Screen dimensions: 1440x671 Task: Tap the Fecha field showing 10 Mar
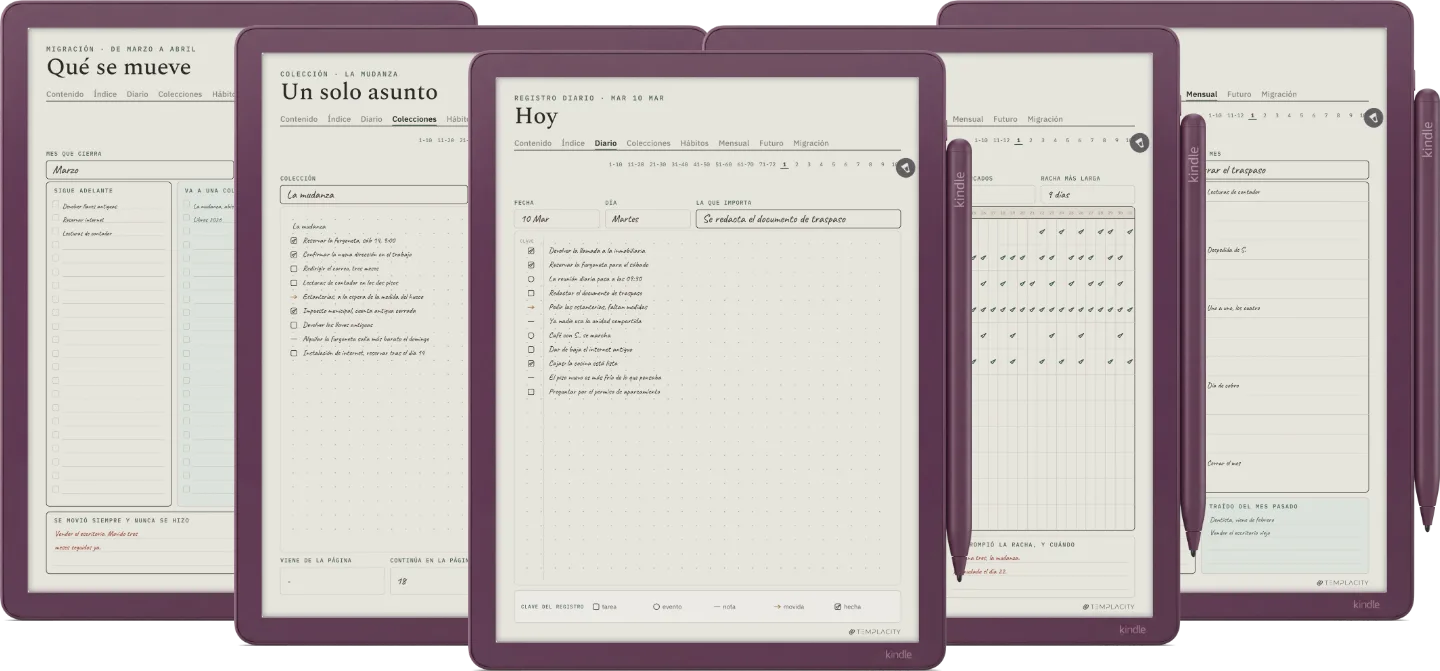pos(557,219)
